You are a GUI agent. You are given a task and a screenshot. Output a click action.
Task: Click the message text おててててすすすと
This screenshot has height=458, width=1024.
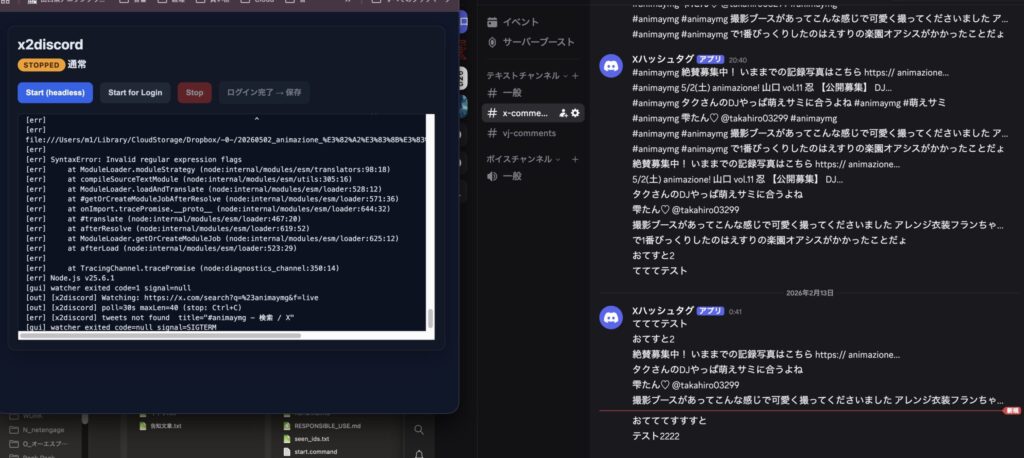[x=669, y=421]
